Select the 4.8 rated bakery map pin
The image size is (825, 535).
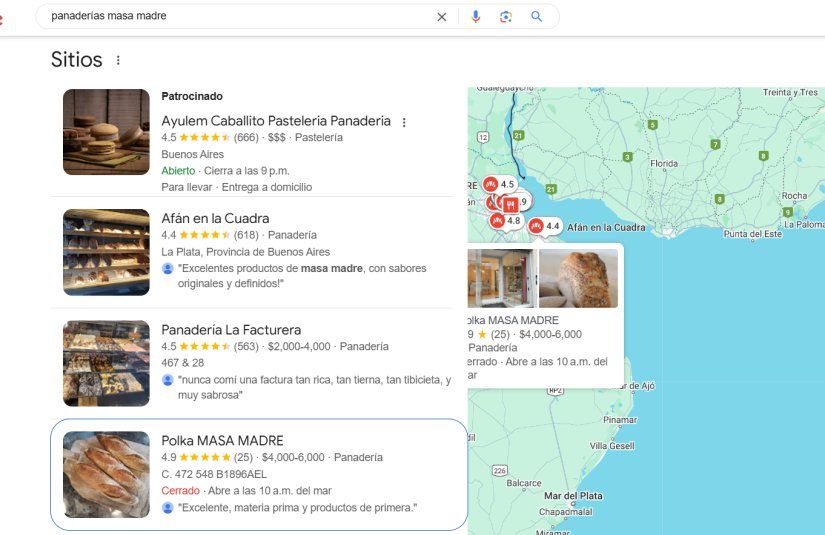pyautogui.click(x=505, y=221)
